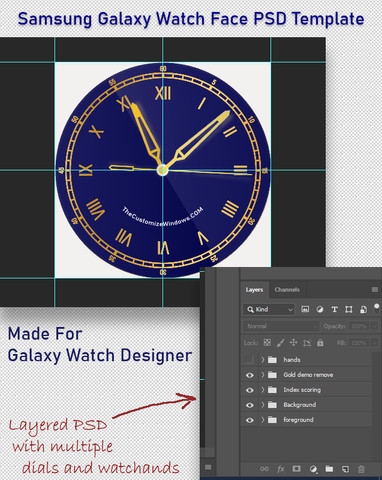Add a layer mask
The image size is (382, 480).
tap(296, 469)
